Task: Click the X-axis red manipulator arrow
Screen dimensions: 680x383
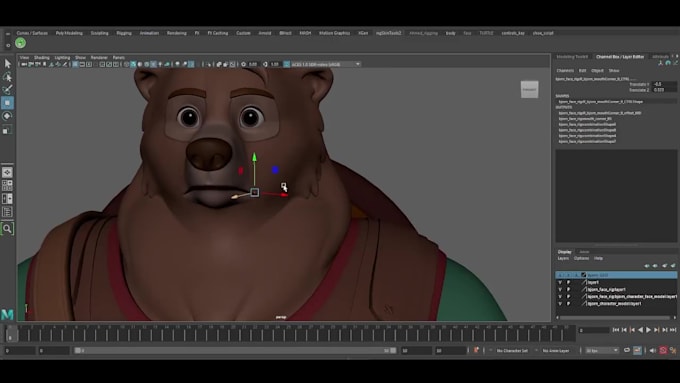Action: [x=283, y=195]
